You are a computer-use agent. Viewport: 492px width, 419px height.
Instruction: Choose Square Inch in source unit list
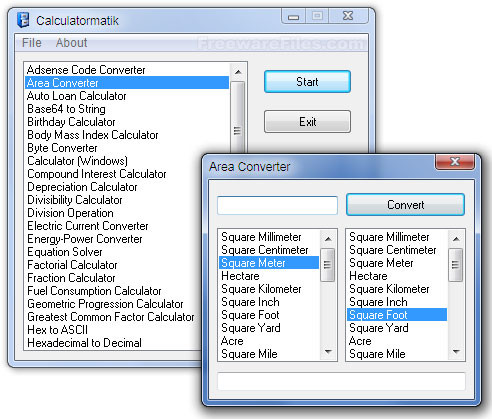(269, 302)
